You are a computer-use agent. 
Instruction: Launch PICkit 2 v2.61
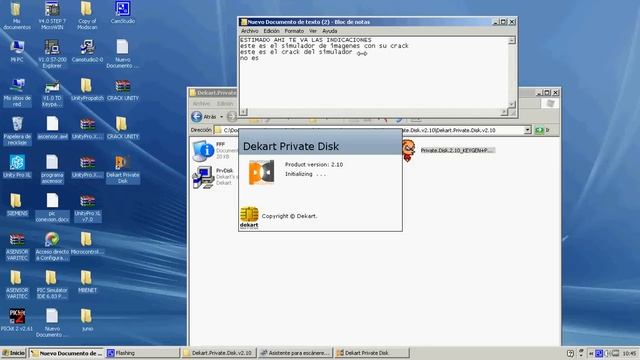coord(17,320)
